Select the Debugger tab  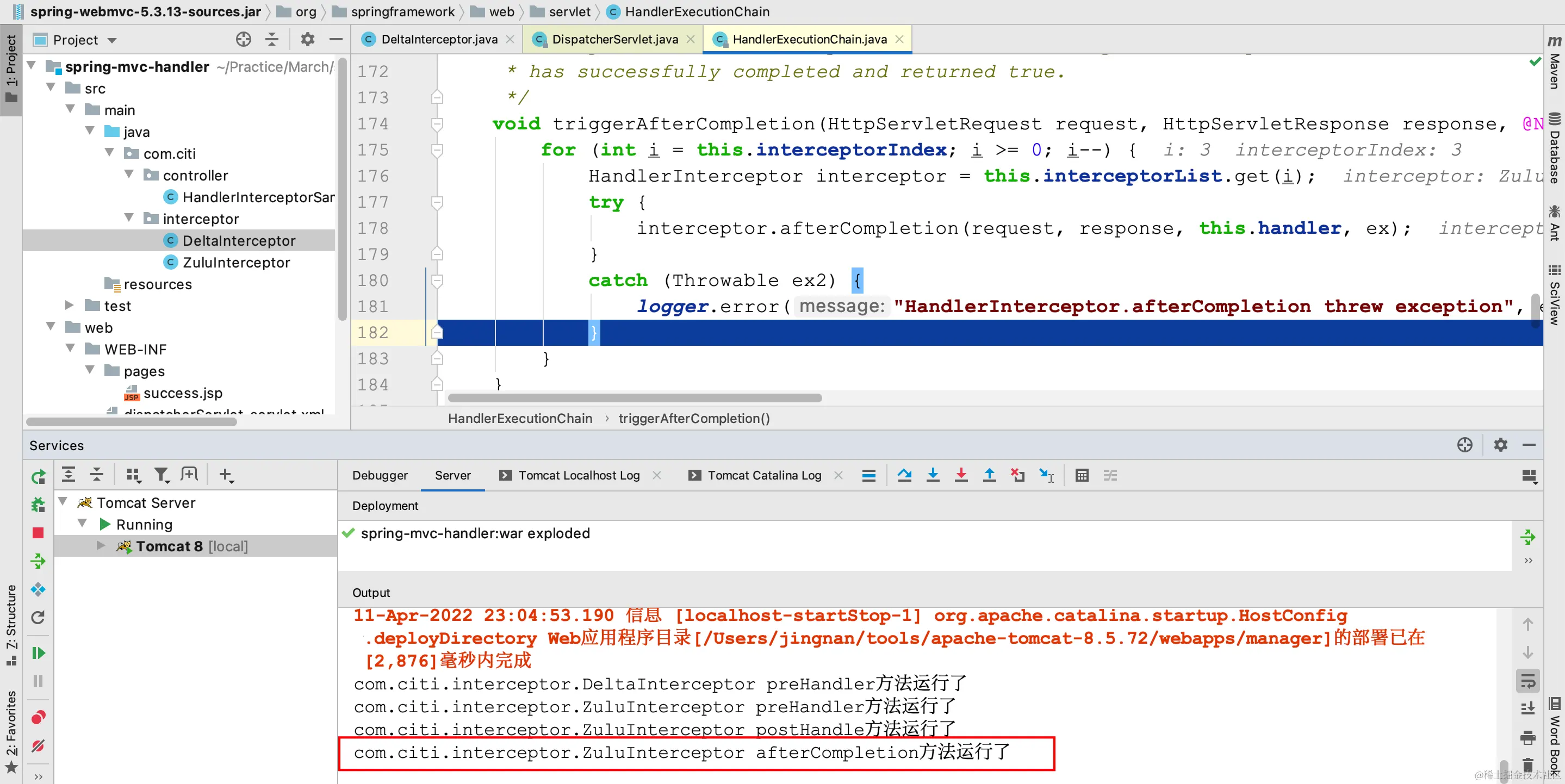380,476
